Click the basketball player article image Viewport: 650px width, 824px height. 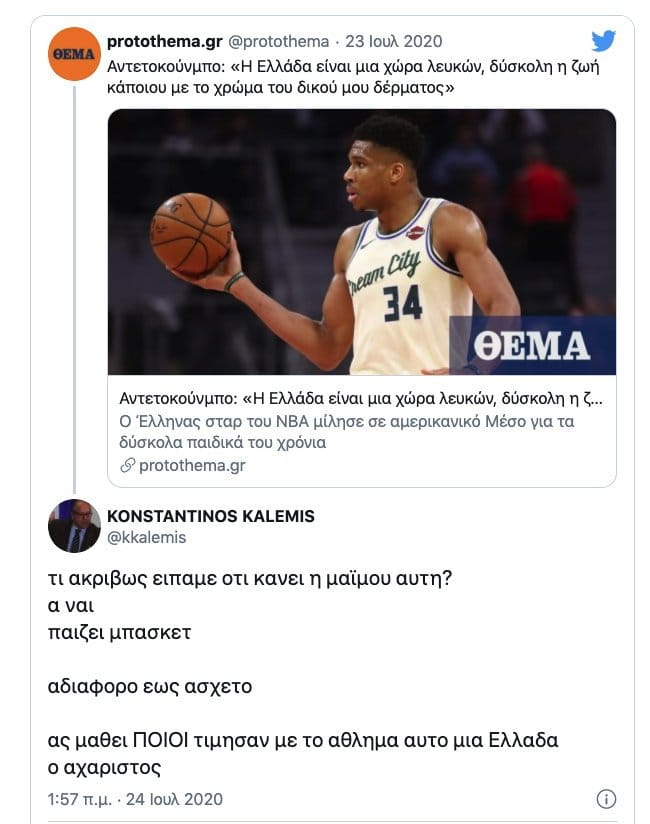(x=362, y=242)
